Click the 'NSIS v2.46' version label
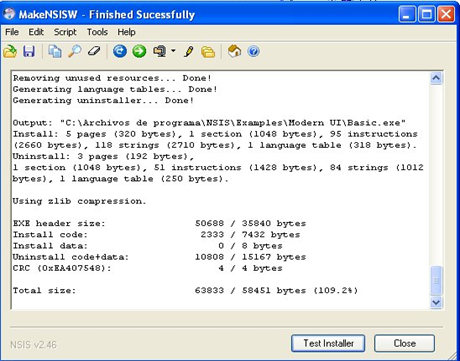460x361 pixels. (33, 344)
